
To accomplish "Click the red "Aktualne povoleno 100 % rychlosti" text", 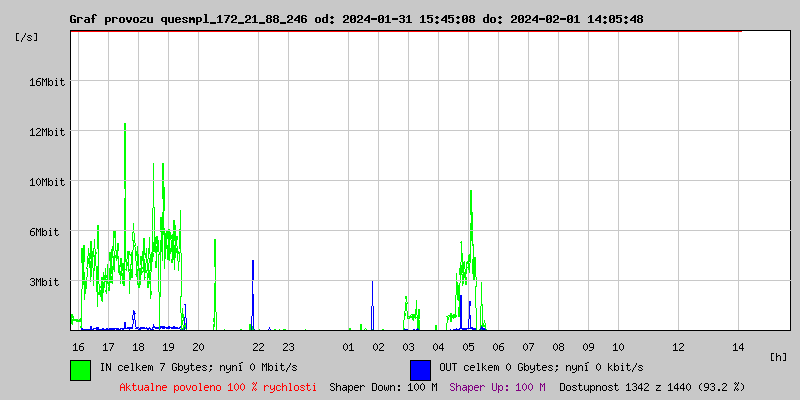I will point(218,386).
